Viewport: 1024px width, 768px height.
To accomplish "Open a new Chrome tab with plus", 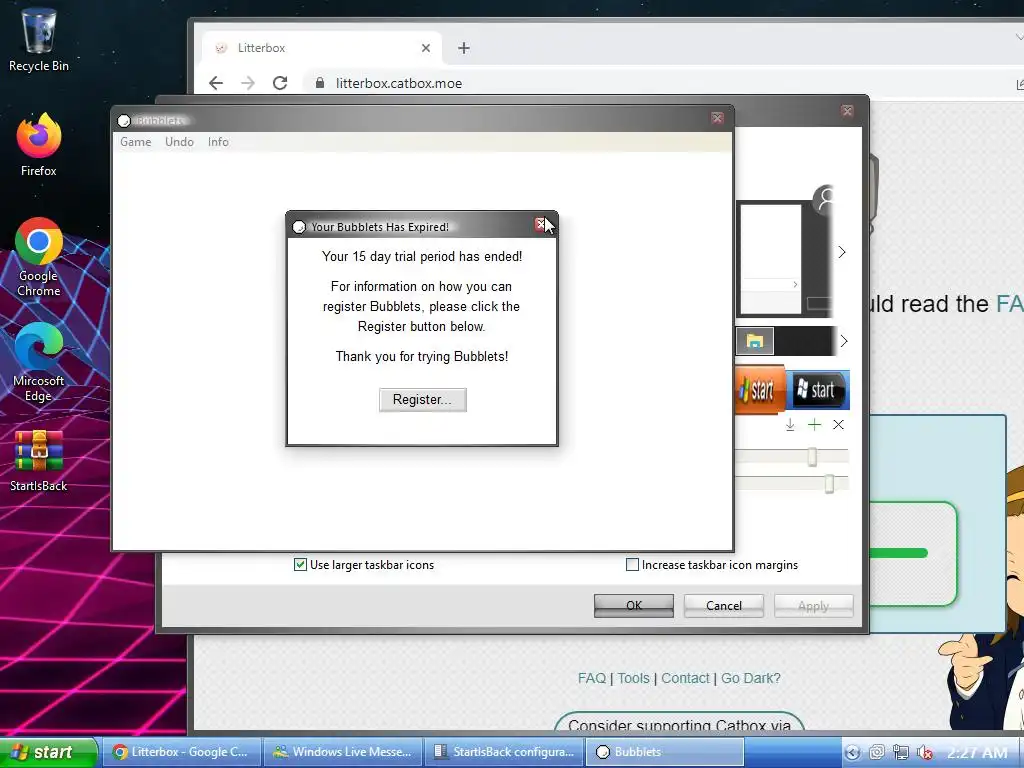I will pos(464,48).
